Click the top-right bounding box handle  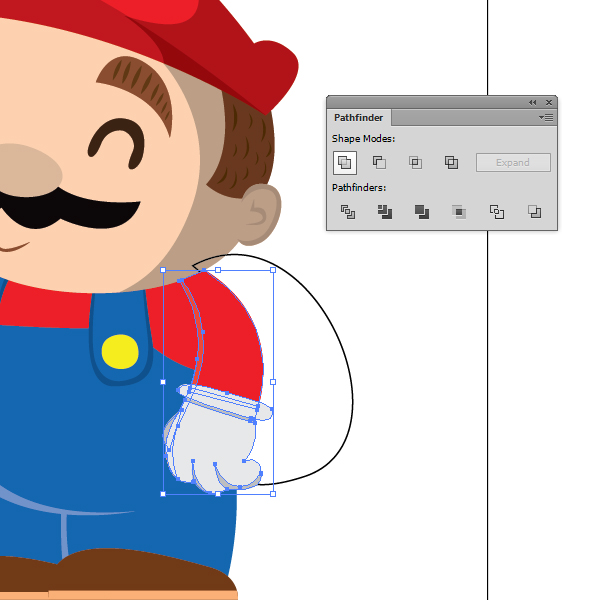[273, 270]
